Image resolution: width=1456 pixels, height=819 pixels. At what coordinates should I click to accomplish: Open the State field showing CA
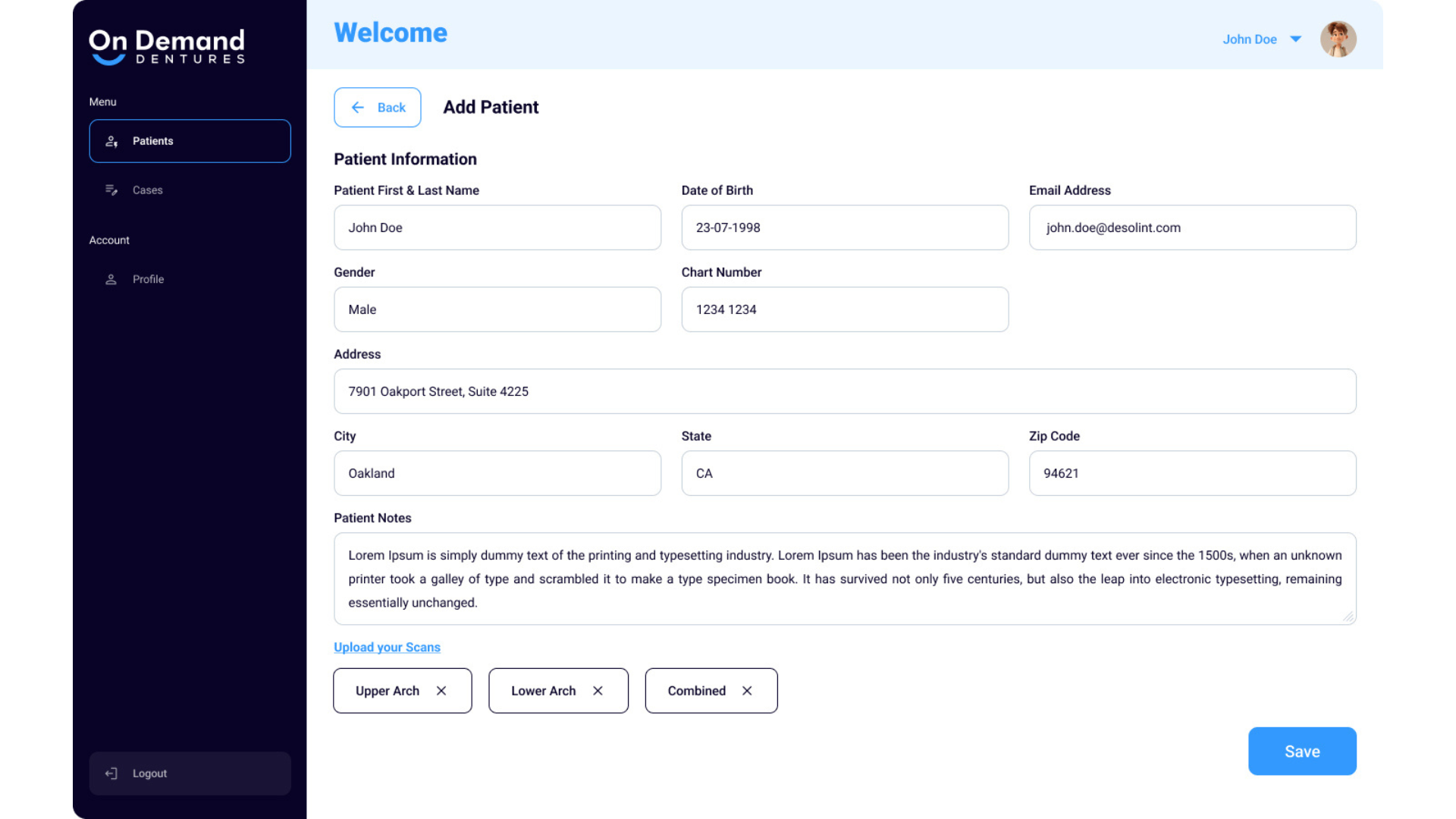[844, 473]
